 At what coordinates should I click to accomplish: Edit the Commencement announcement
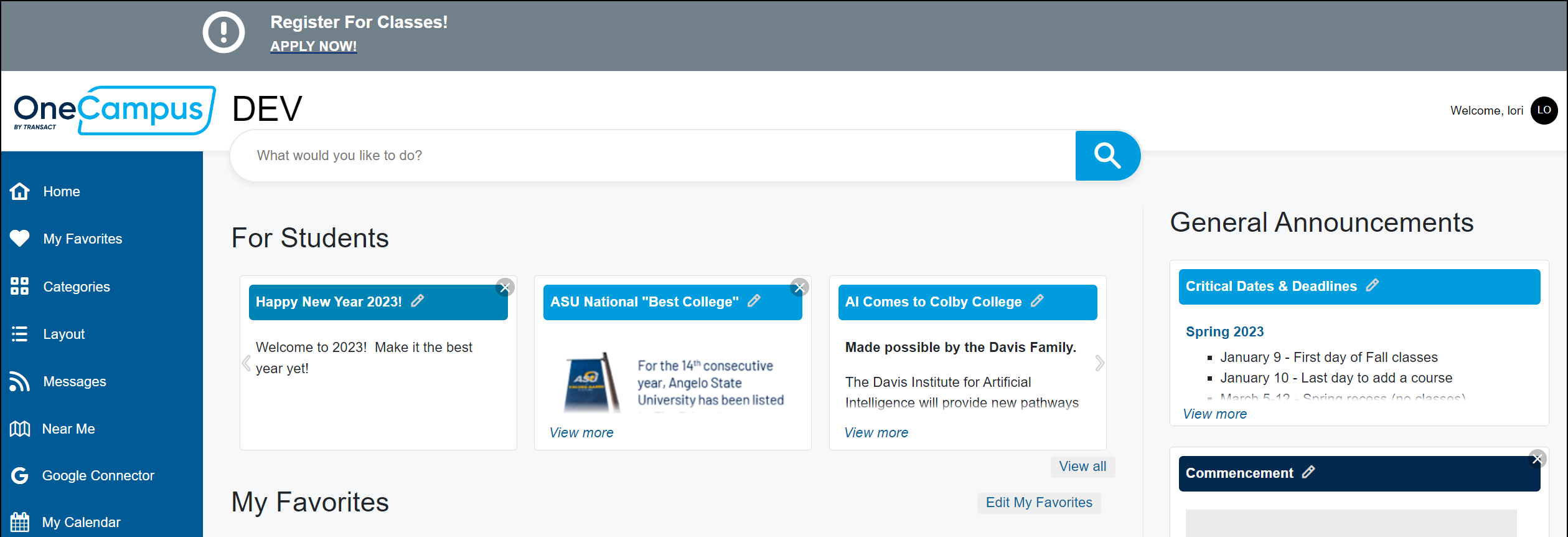[1308, 472]
